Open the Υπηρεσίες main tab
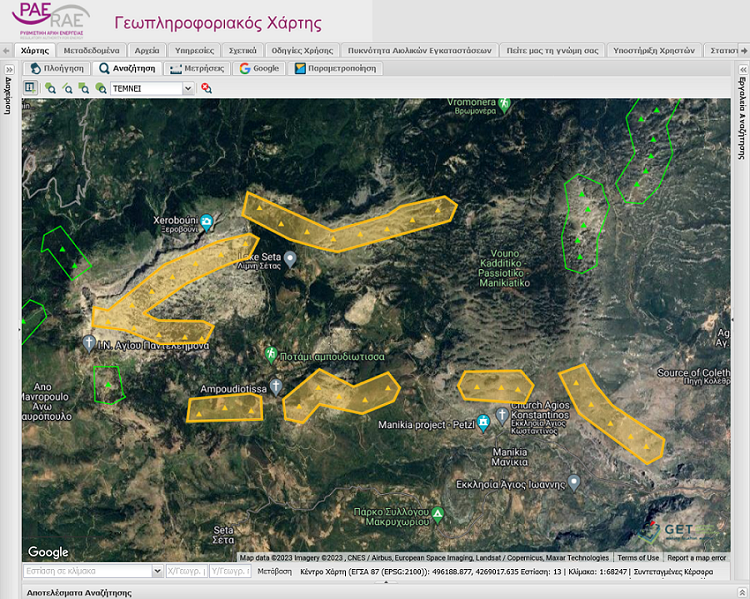The image size is (750, 599). (x=194, y=50)
